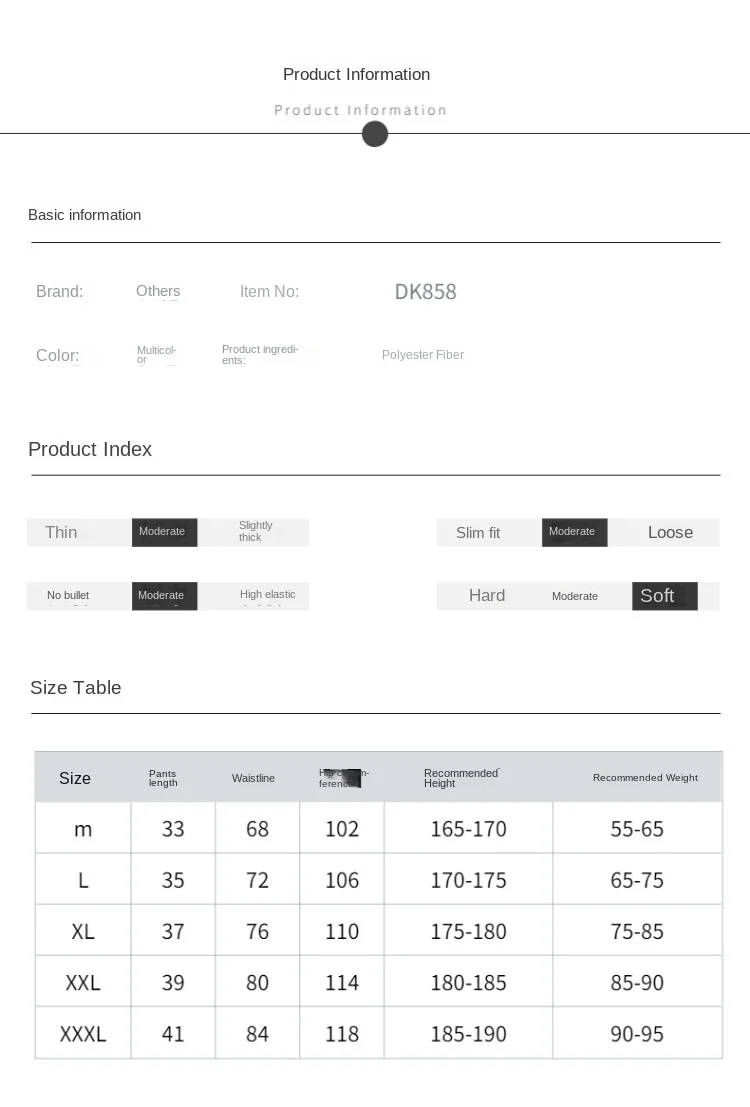Select the No bullet elasticity option
The width and height of the screenshot is (750, 1107).
click(68, 596)
